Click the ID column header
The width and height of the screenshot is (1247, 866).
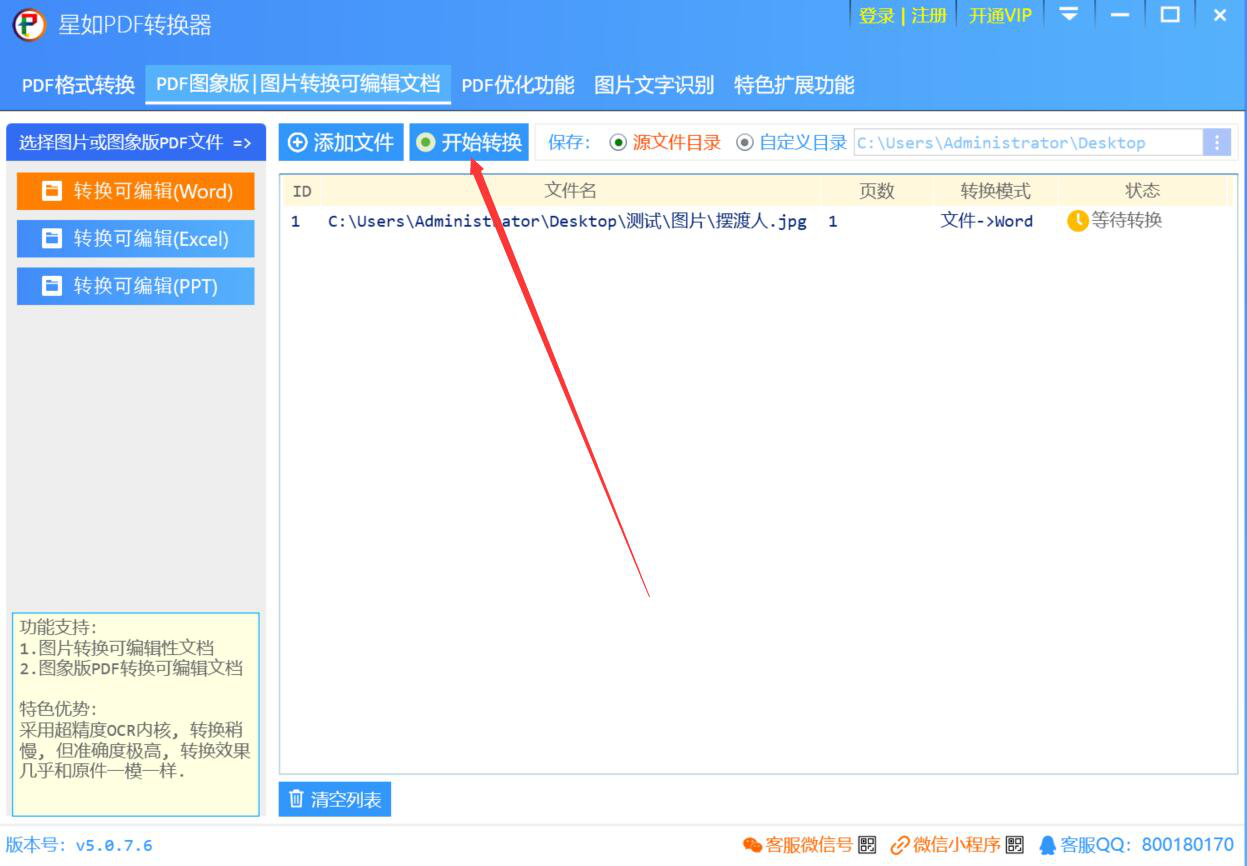(302, 191)
